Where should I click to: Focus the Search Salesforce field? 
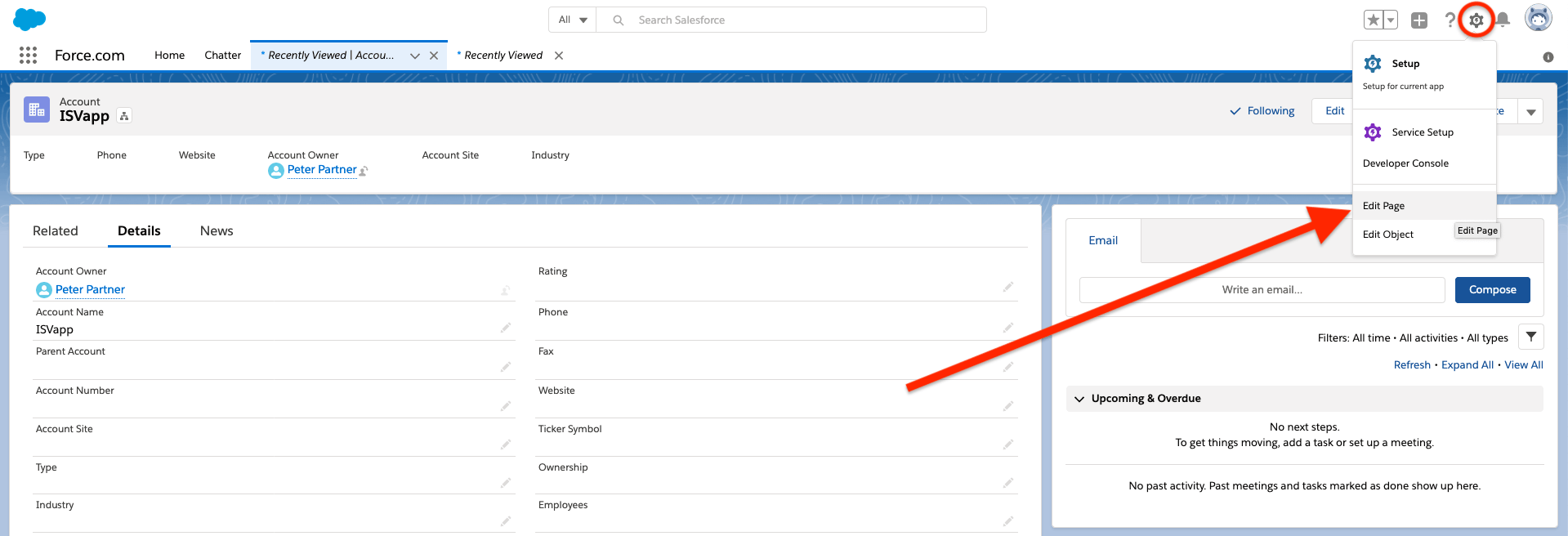point(792,20)
